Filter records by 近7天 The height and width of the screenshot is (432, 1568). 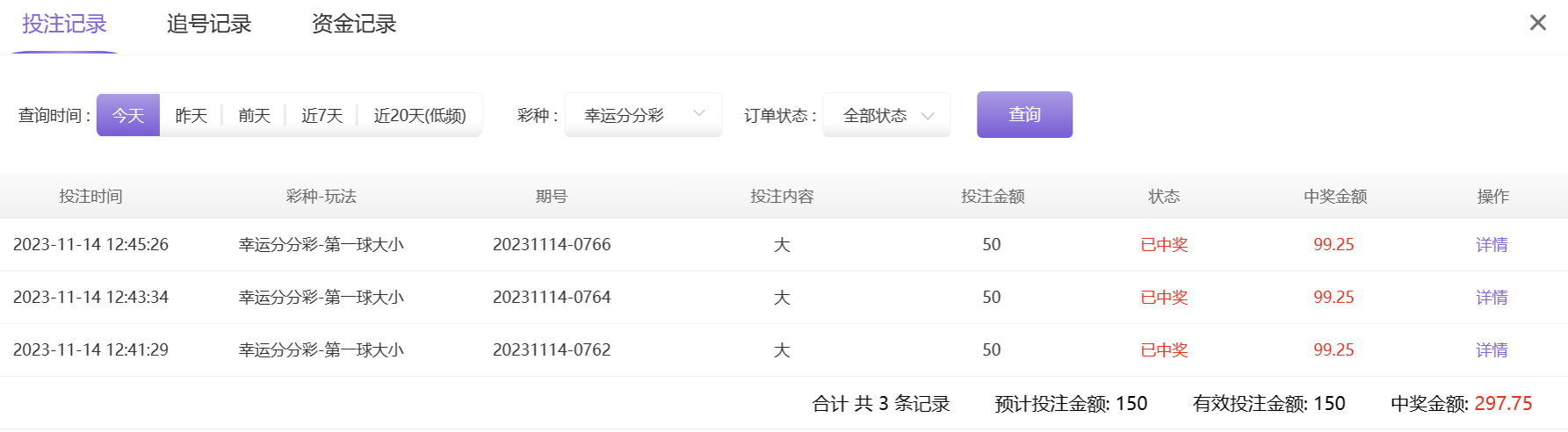(322, 115)
